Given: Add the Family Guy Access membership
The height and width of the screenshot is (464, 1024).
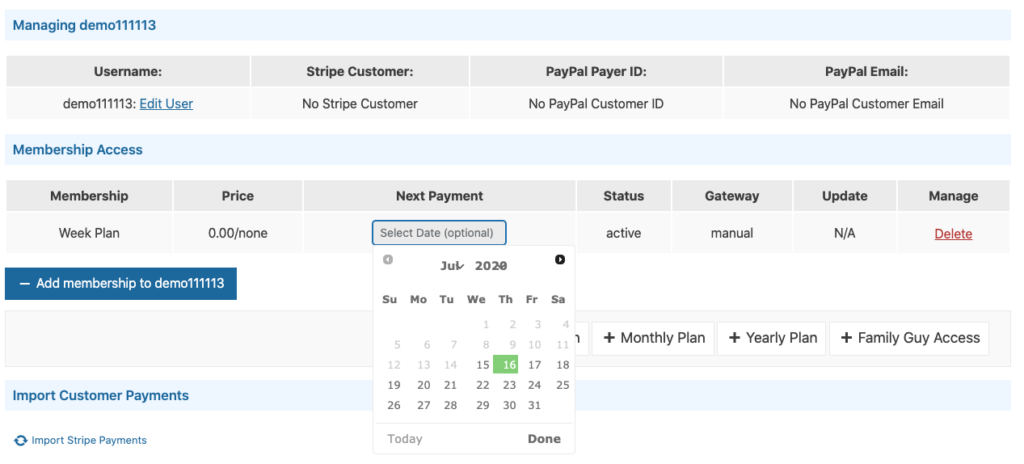Looking at the screenshot, I should pyautogui.click(x=909, y=338).
